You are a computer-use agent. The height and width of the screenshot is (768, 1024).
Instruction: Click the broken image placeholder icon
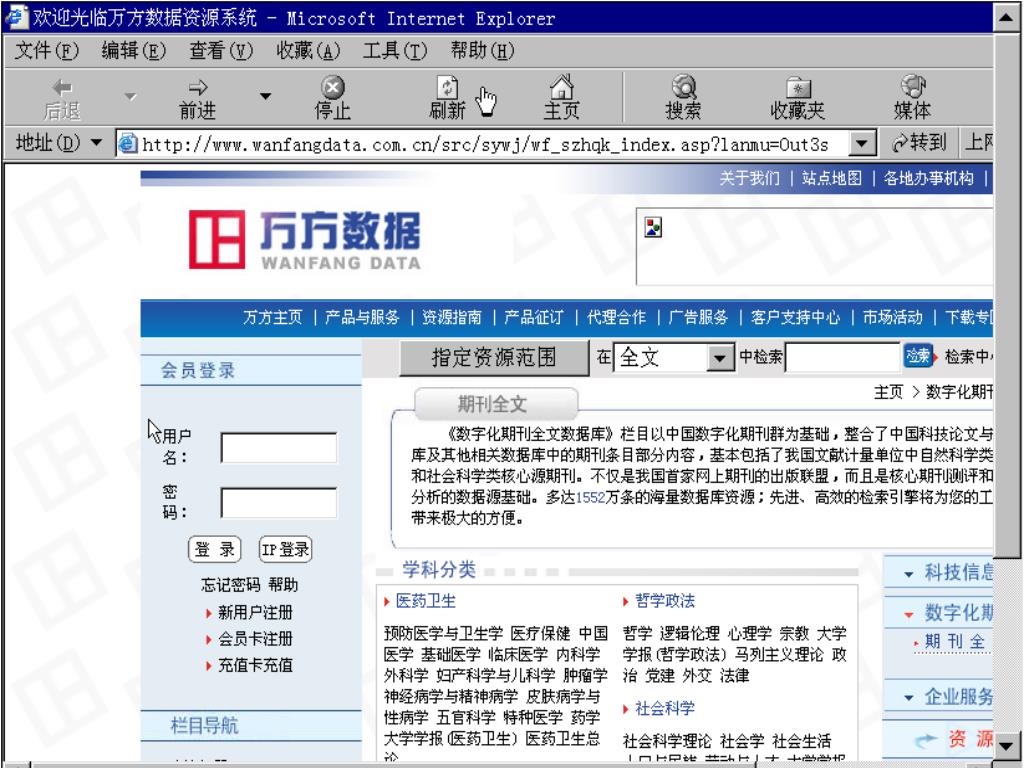pyautogui.click(x=653, y=227)
